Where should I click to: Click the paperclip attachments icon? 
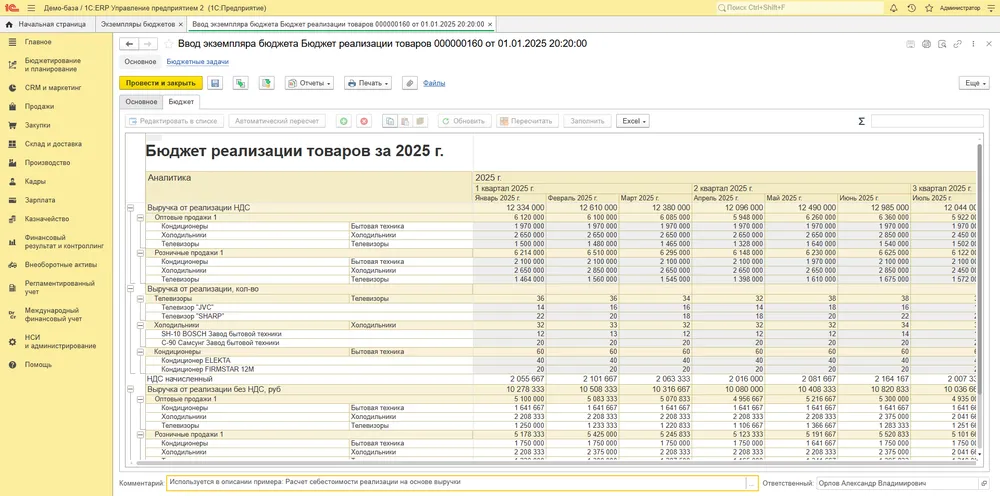point(409,83)
